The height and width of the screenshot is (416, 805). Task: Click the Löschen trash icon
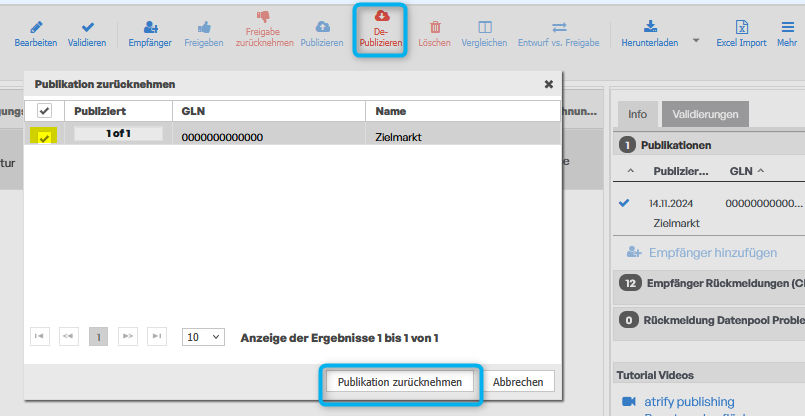[435, 27]
